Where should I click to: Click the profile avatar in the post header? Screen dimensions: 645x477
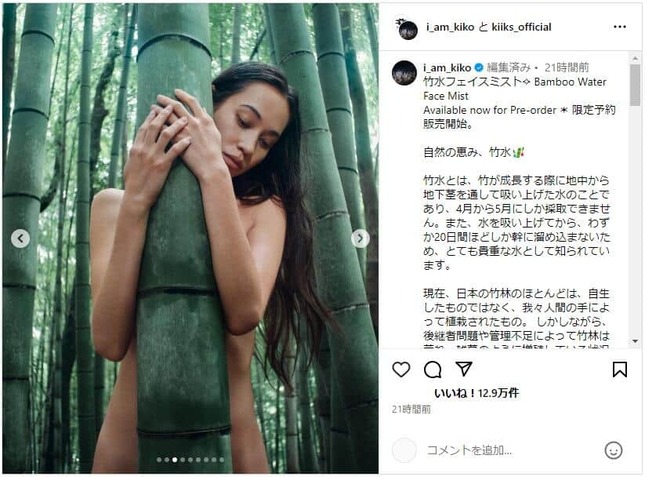pos(407,29)
